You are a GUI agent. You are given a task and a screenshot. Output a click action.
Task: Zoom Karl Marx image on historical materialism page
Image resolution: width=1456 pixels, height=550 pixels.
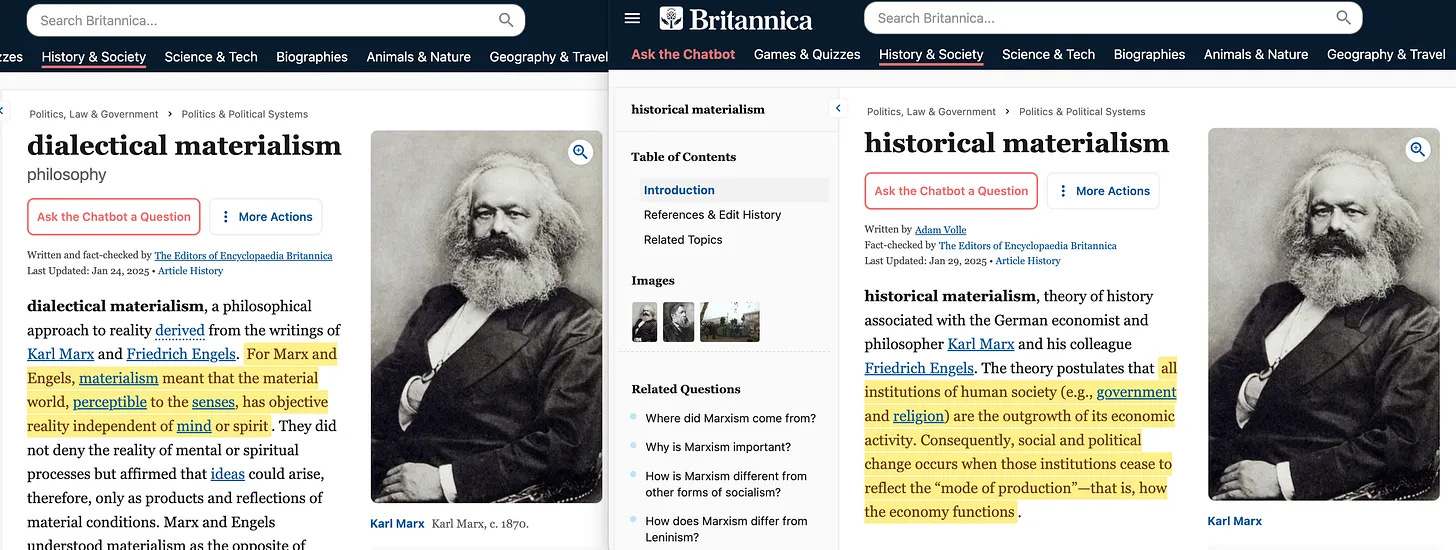(x=1417, y=150)
